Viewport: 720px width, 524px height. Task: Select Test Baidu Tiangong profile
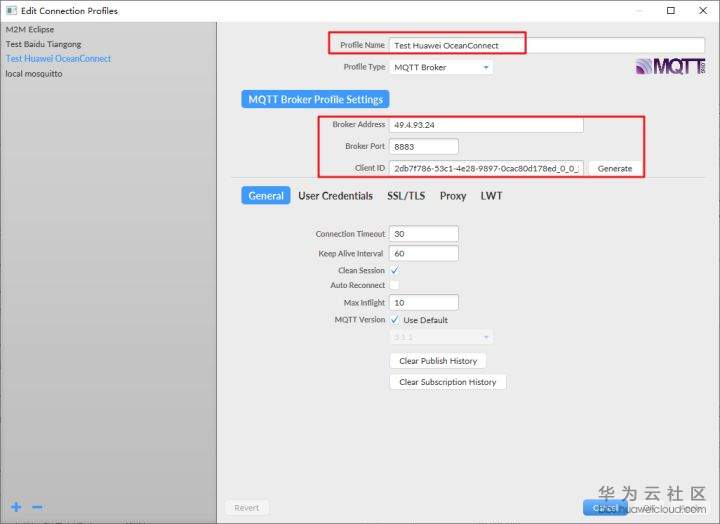44,44
